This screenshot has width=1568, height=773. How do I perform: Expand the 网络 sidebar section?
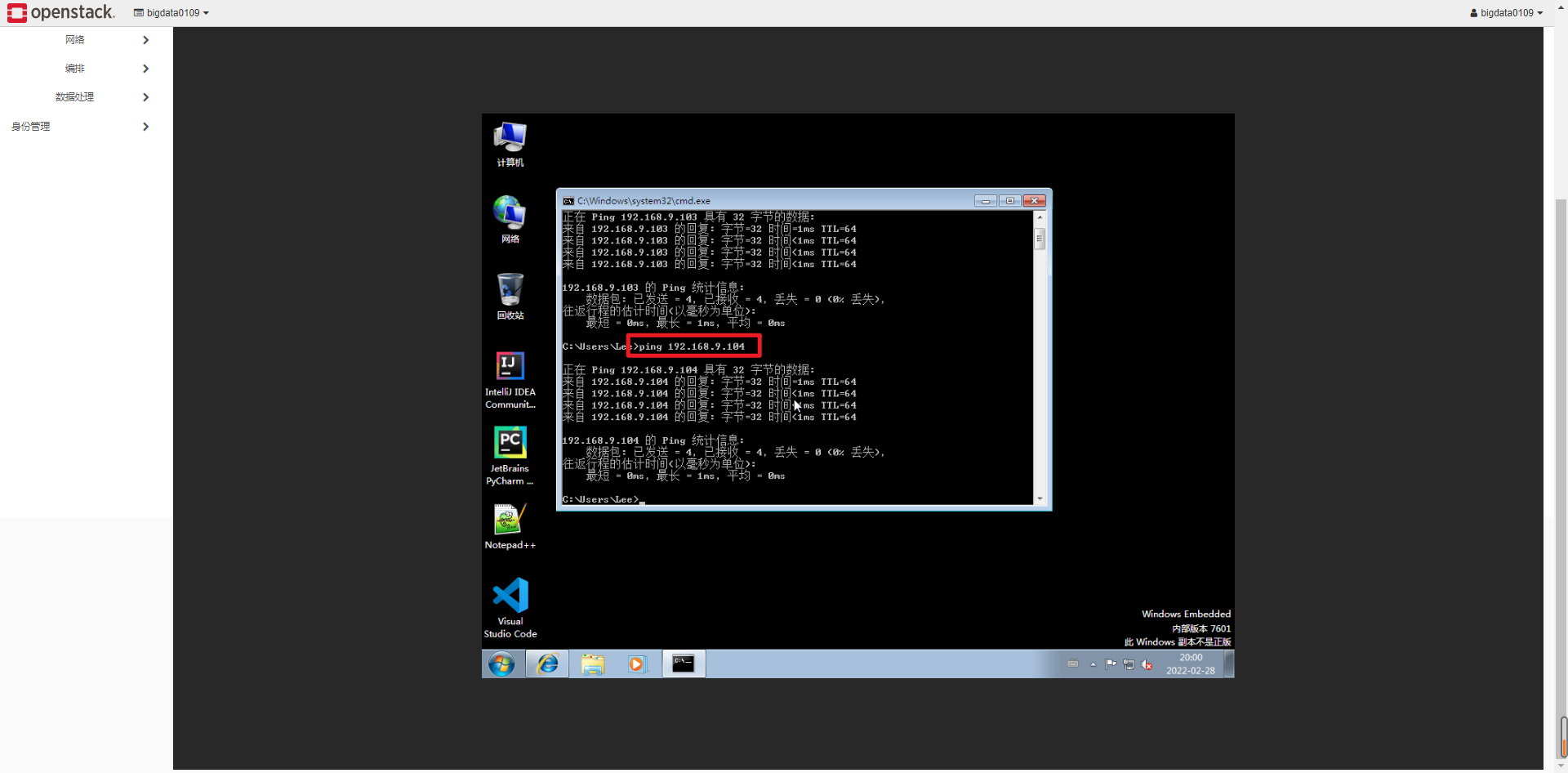pyautogui.click(x=86, y=40)
